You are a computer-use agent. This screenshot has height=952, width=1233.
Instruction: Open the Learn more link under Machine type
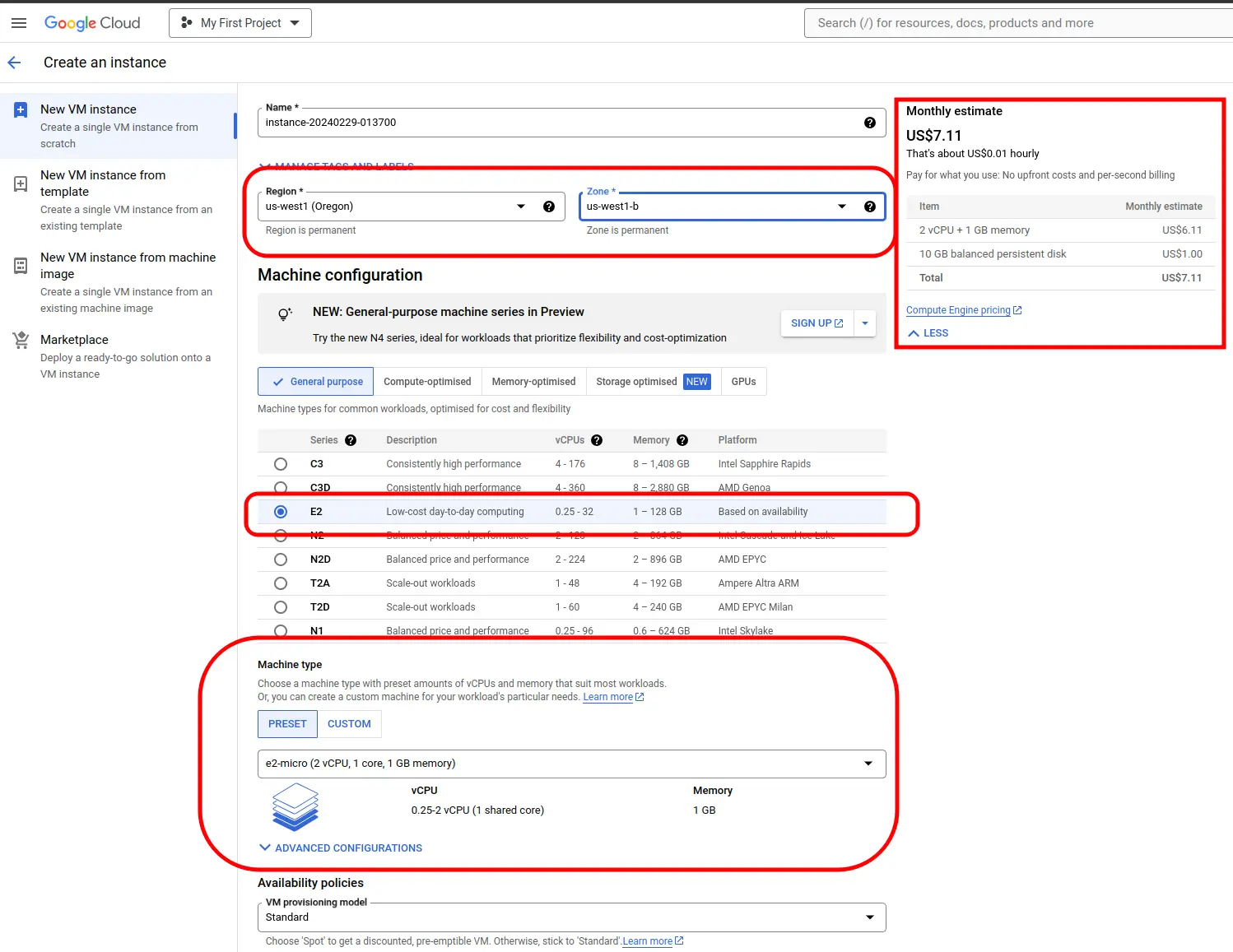[x=613, y=697]
